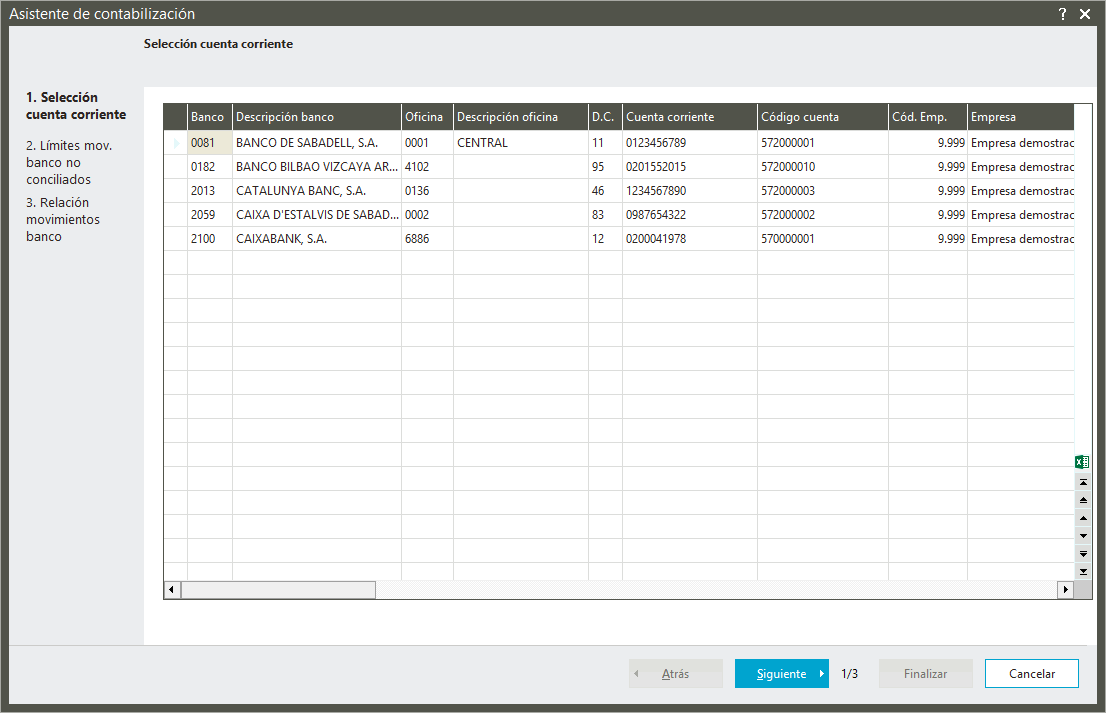This screenshot has height=713, width=1106.
Task: Go to step 2 Límites mov. banco
Action: [69, 162]
